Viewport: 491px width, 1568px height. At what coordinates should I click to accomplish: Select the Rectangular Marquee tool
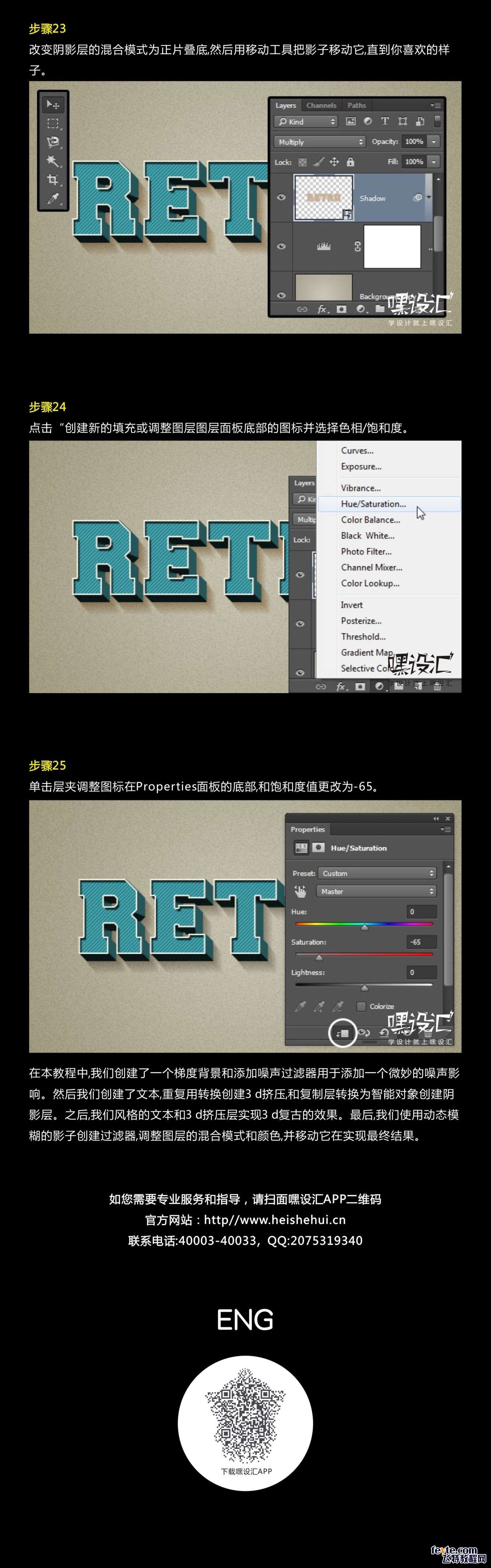53,124
